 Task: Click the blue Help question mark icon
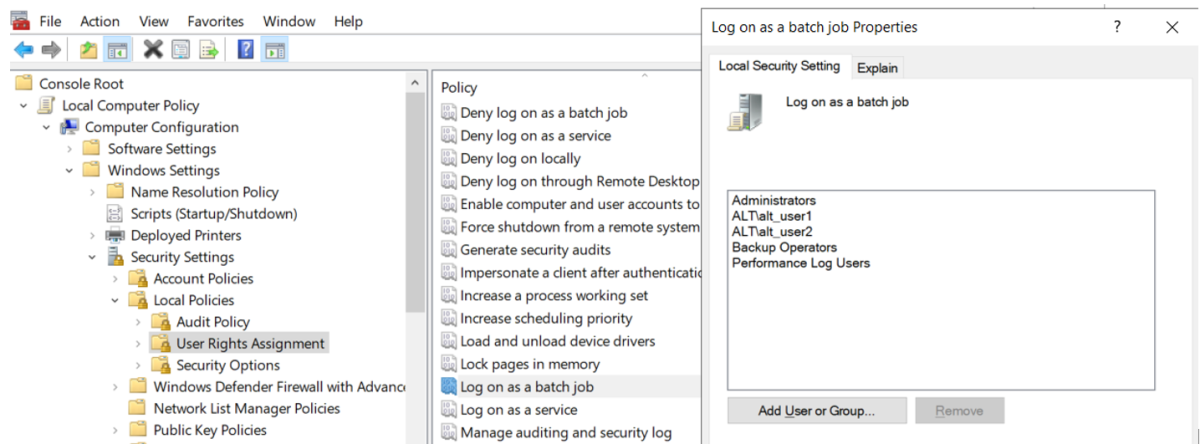click(245, 49)
